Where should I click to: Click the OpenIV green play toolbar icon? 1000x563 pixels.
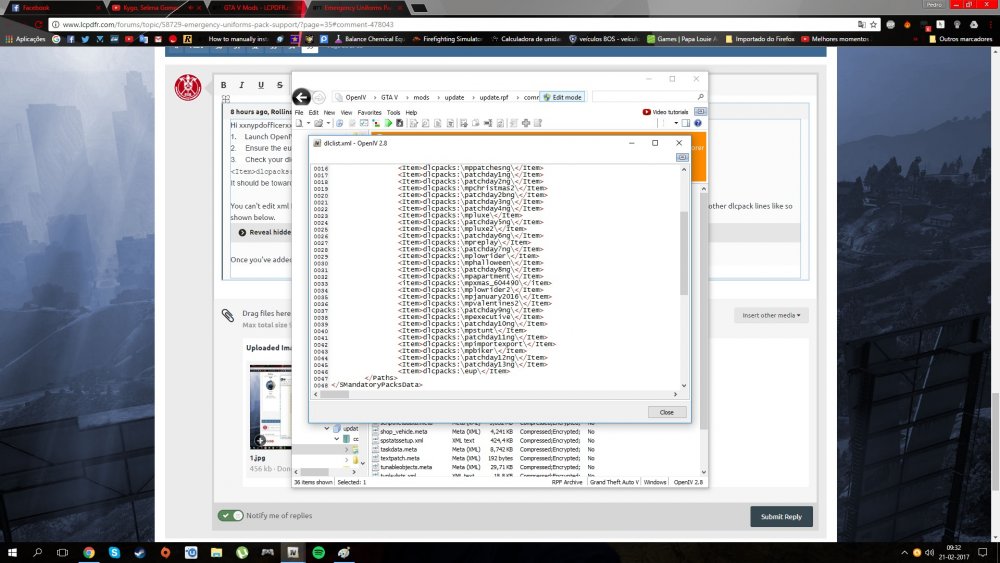[388, 123]
